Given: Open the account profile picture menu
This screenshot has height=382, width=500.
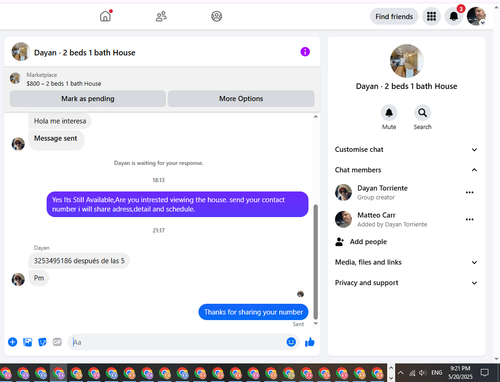Looking at the screenshot, I should [476, 16].
